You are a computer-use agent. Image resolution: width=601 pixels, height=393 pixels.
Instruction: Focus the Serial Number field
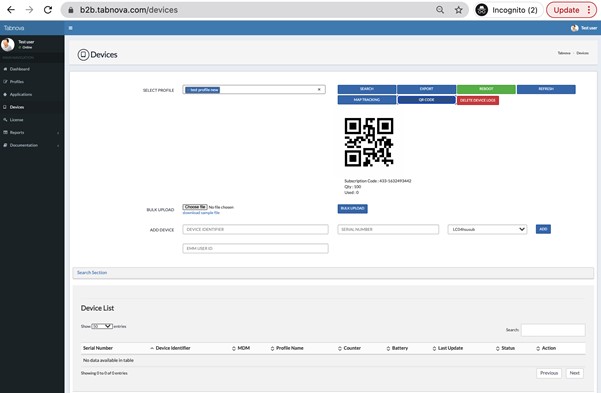point(388,229)
